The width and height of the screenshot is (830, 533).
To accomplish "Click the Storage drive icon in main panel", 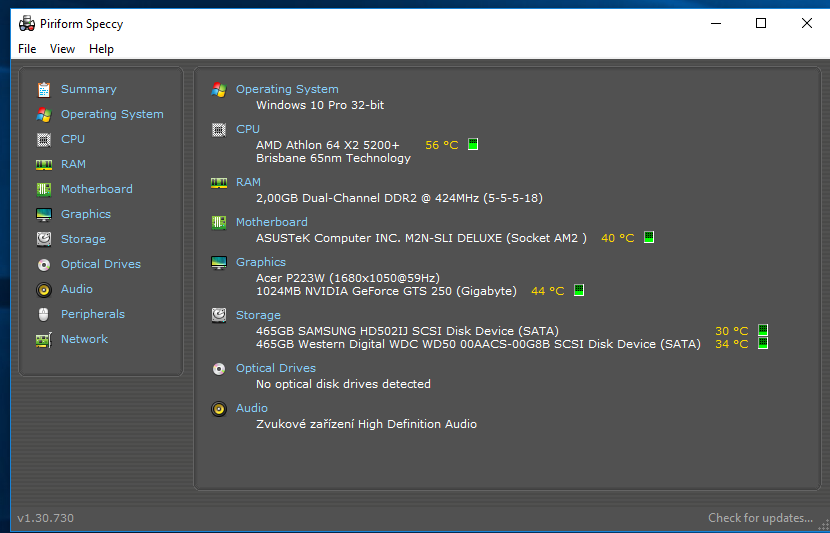I will pos(219,315).
